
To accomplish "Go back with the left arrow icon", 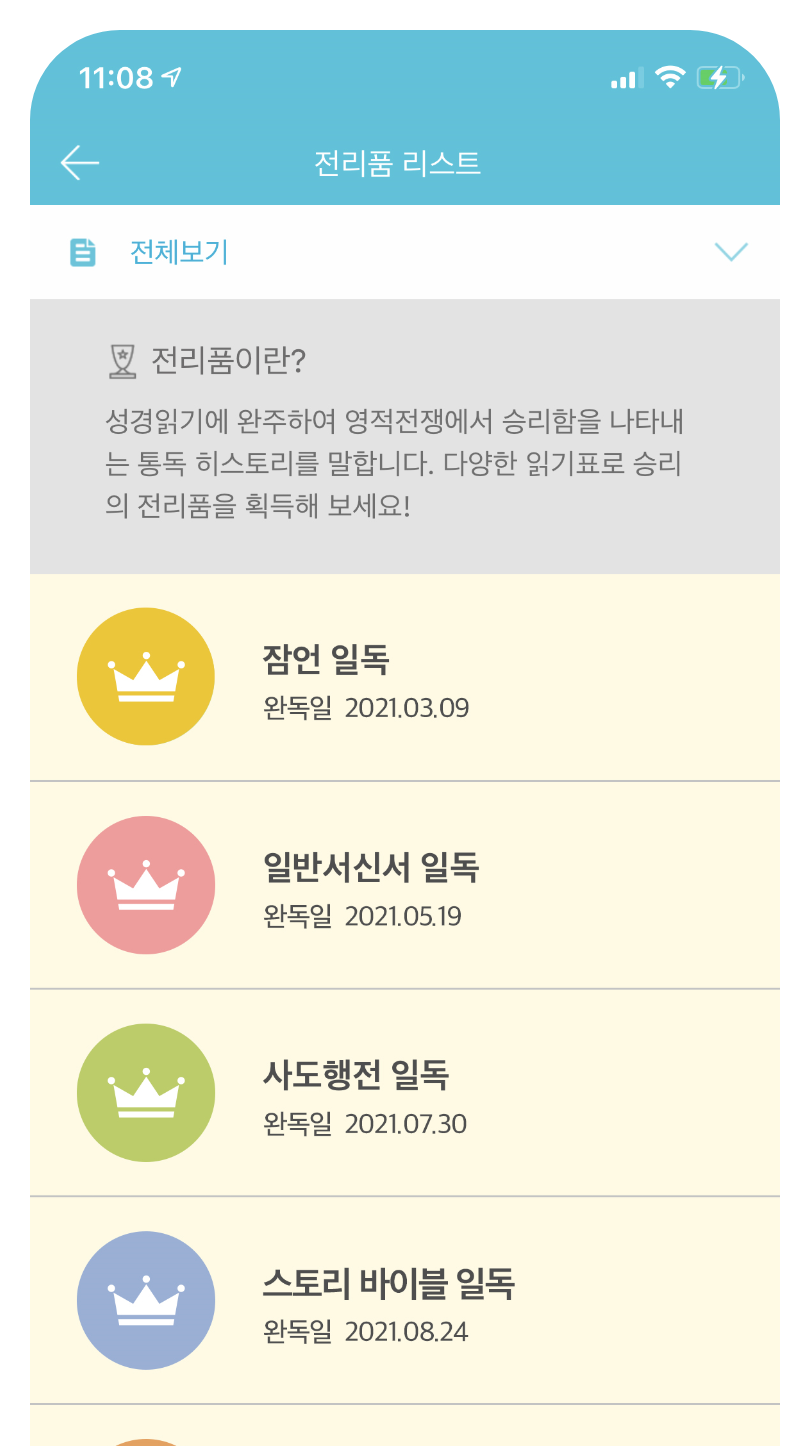I will 80,163.
